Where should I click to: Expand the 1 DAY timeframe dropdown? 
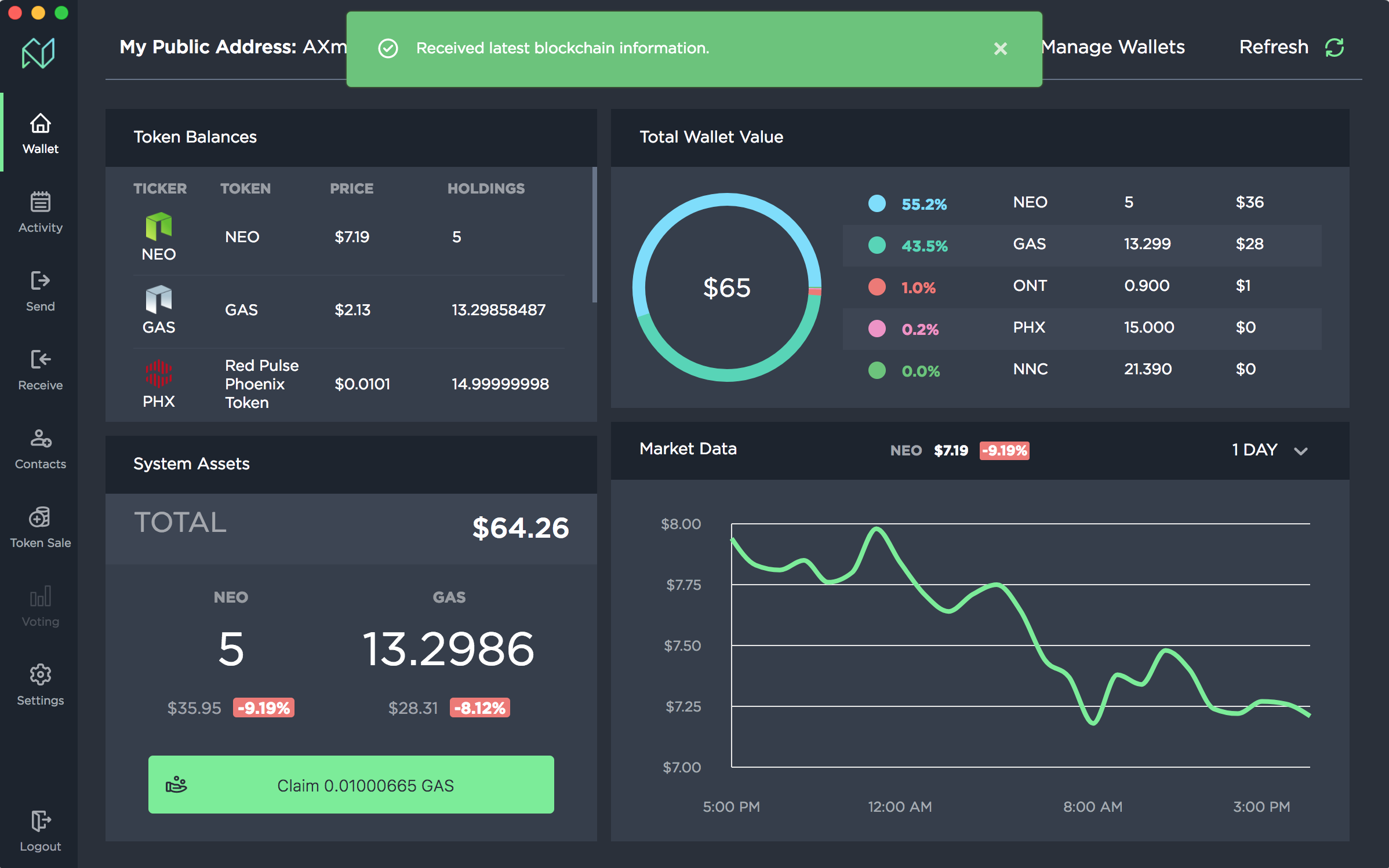(x=1255, y=450)
